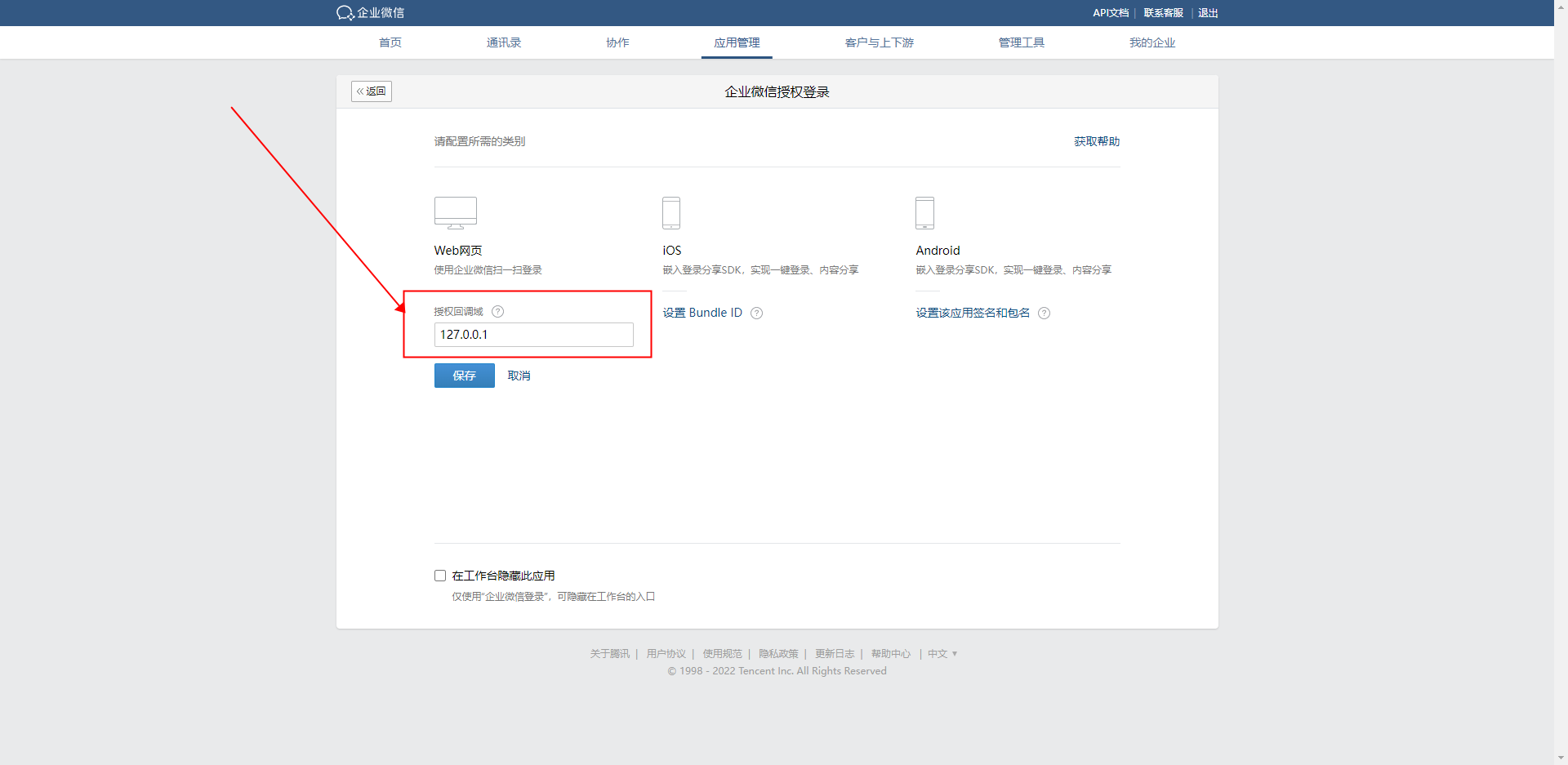Click the 返回 back button
The height and width of the screenshot is (765, 1568).
[x=372, y=91]
